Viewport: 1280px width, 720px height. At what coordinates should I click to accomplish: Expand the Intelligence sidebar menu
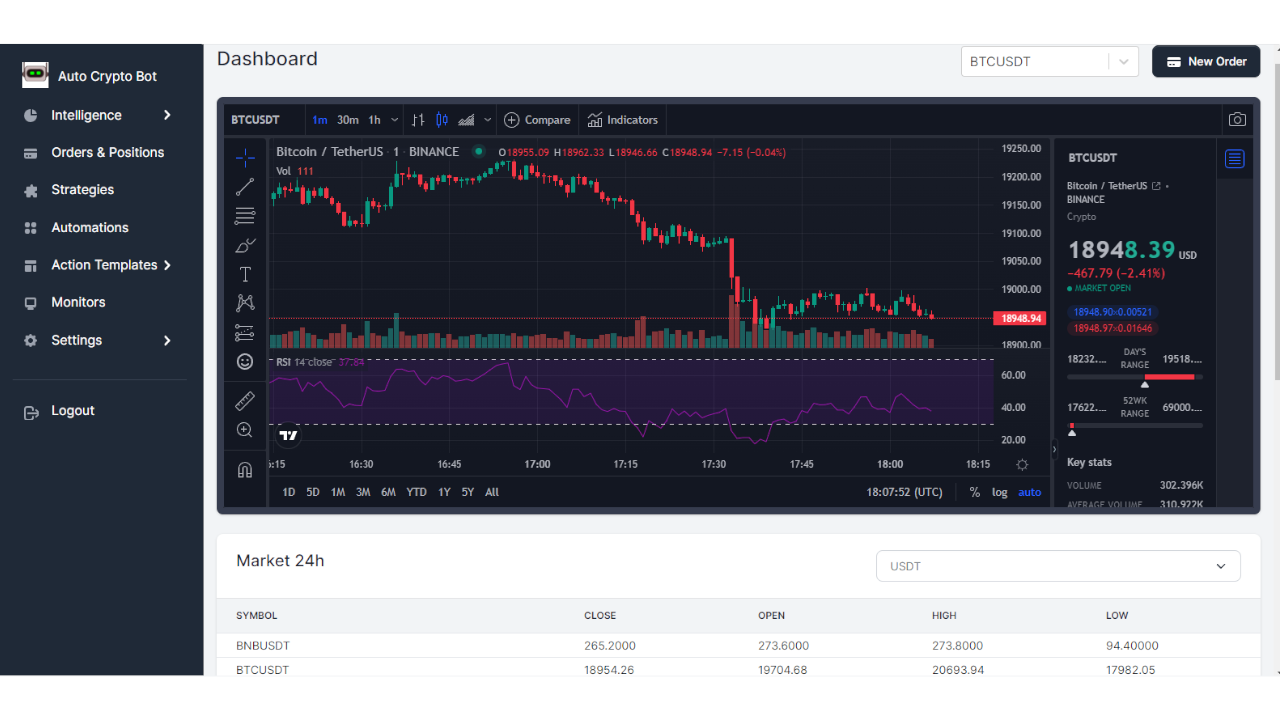[x=98, y=115]
